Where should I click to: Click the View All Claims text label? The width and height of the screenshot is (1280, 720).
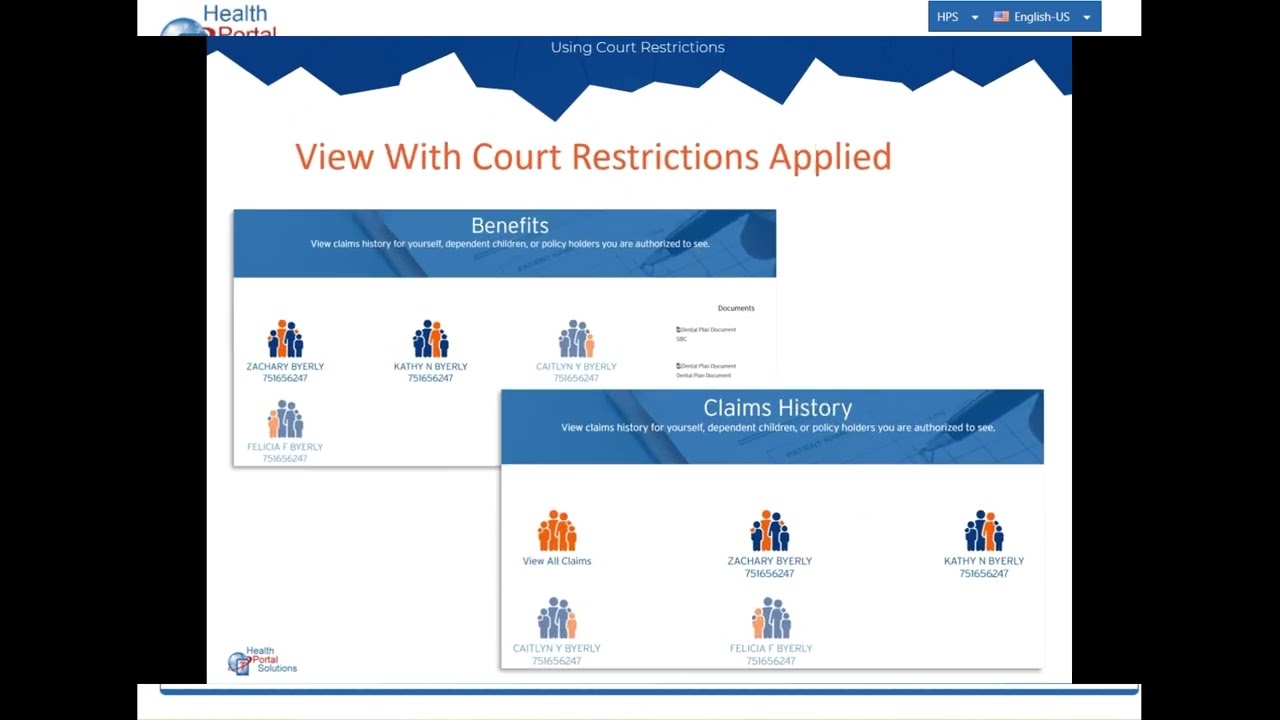point(557,561)
